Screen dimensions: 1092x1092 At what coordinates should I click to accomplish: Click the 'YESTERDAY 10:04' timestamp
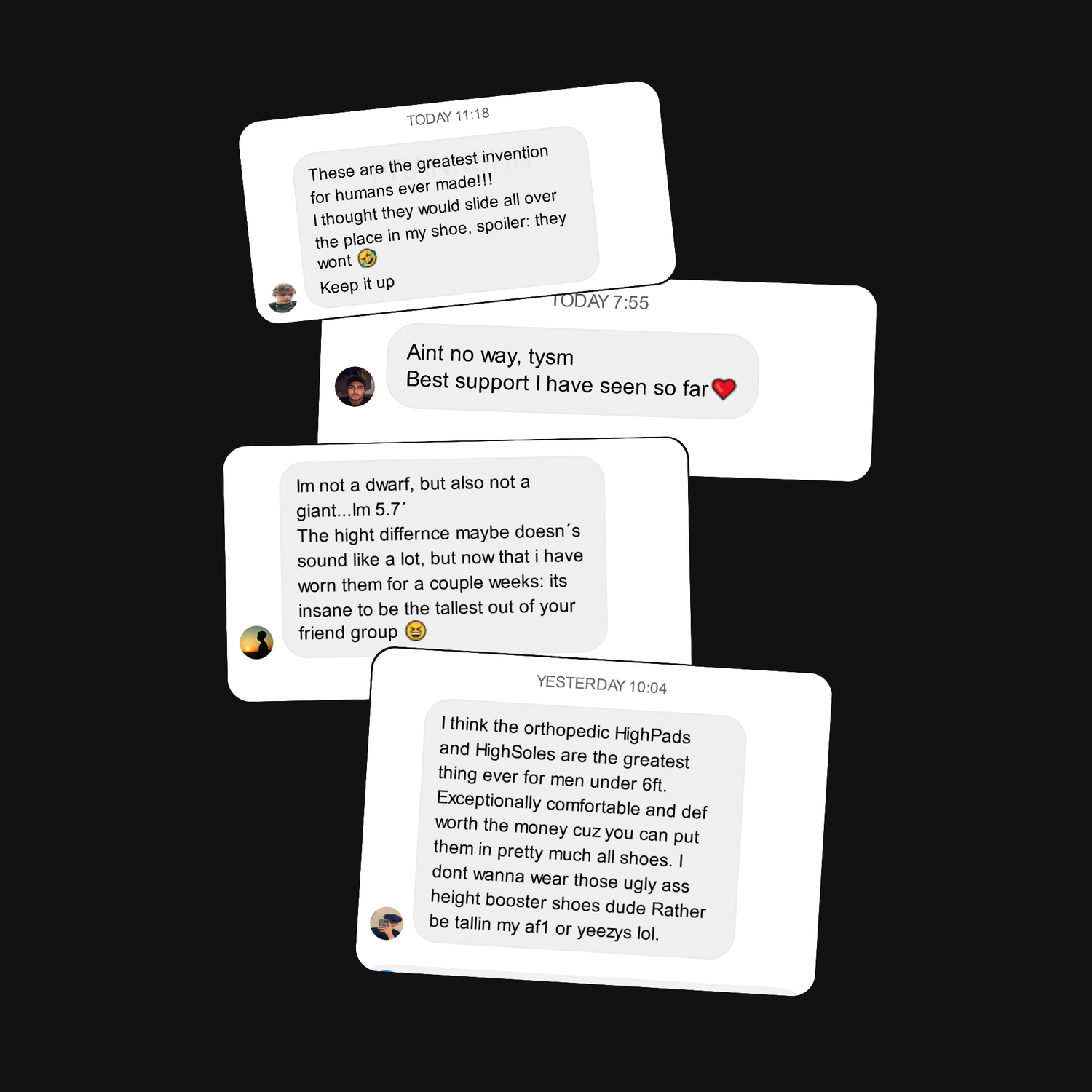coord(601,684)
